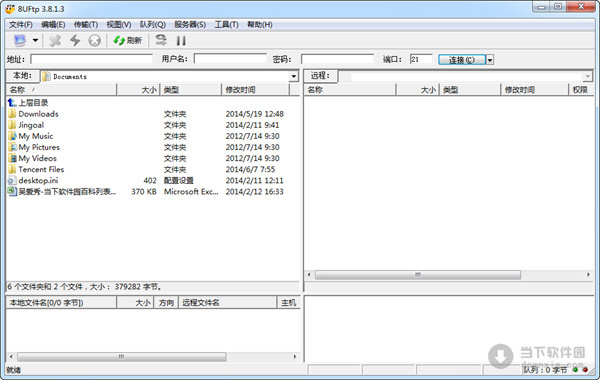Click the disconnect toolbar icon
Viewport: 600px width, 380px height.
point(55,40)
